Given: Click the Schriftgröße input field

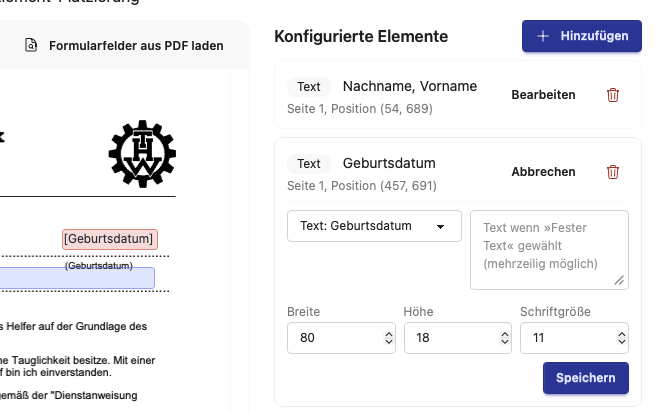Looking at the screenshot, I should pyautogui.click(x=574, y=338).
